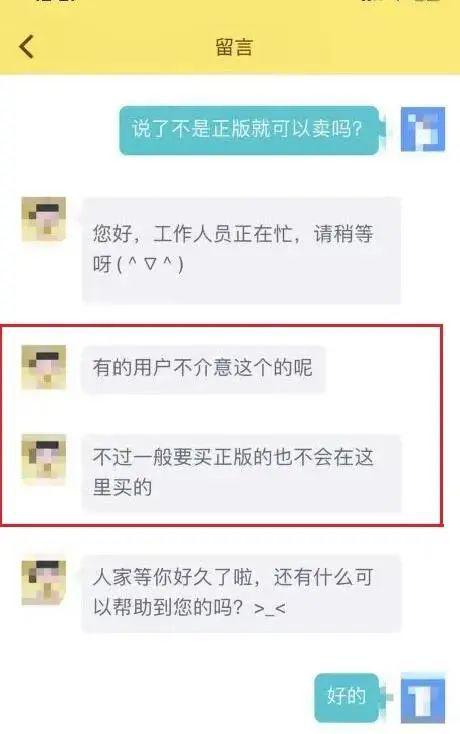Tap the 留言 page title
The height and width of the screenshot is (734, 460).
tap(234, 47)
